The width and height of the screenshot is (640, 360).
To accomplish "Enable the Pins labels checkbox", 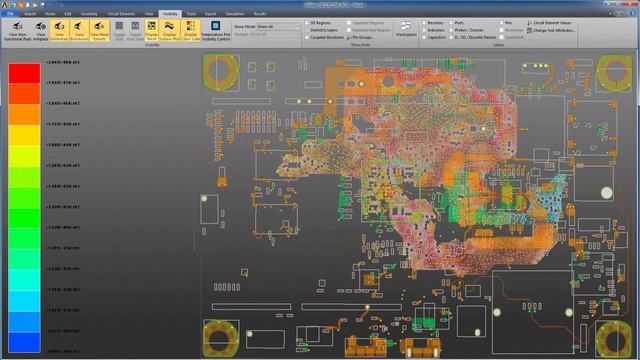I will (501, 23).
